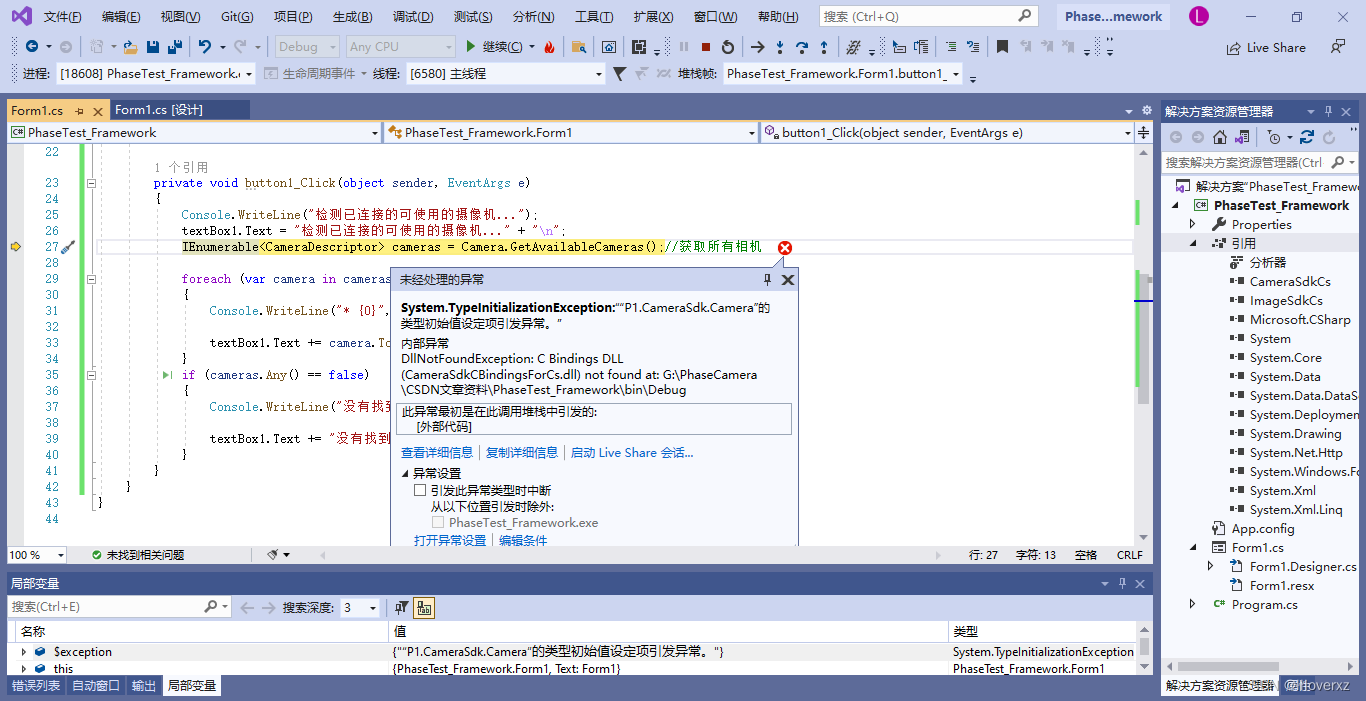Image resolution: width=1366 pixels, height=701 pixels.
Task: Toggle the bookmark icon in the toolbar
Action: [x=1002, y=47]
